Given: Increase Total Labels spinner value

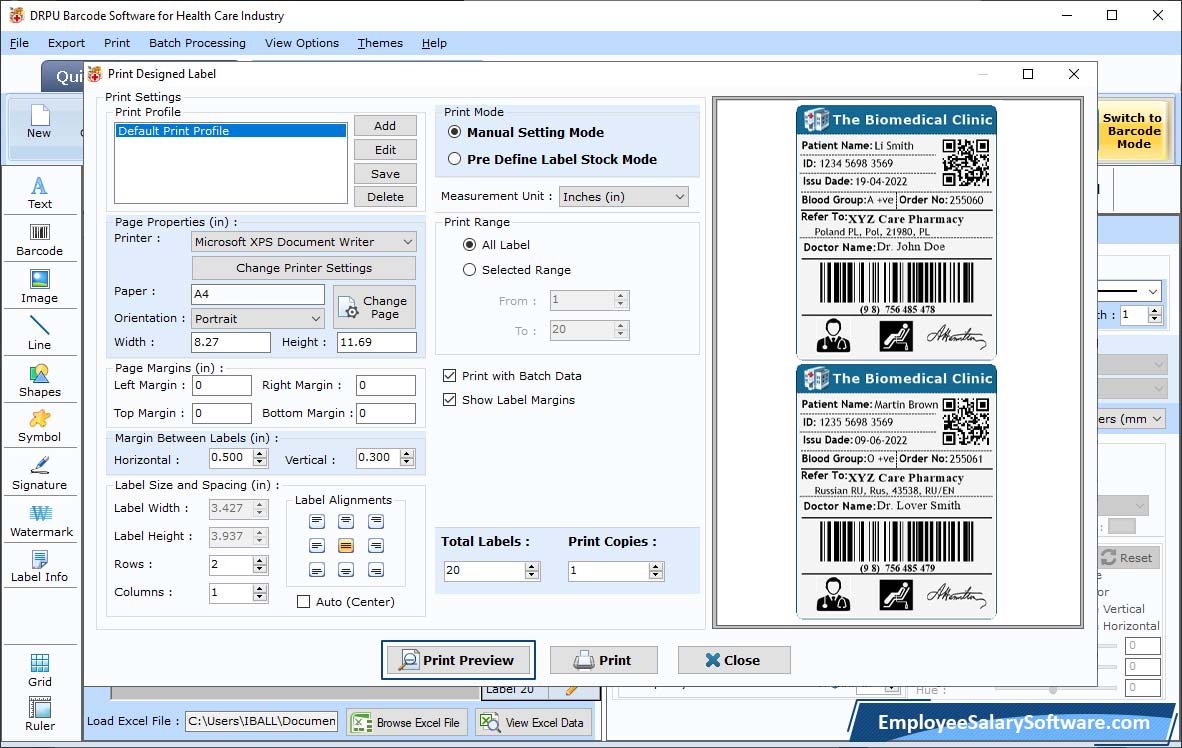Looking at the screenshot, I should [531, 566].
